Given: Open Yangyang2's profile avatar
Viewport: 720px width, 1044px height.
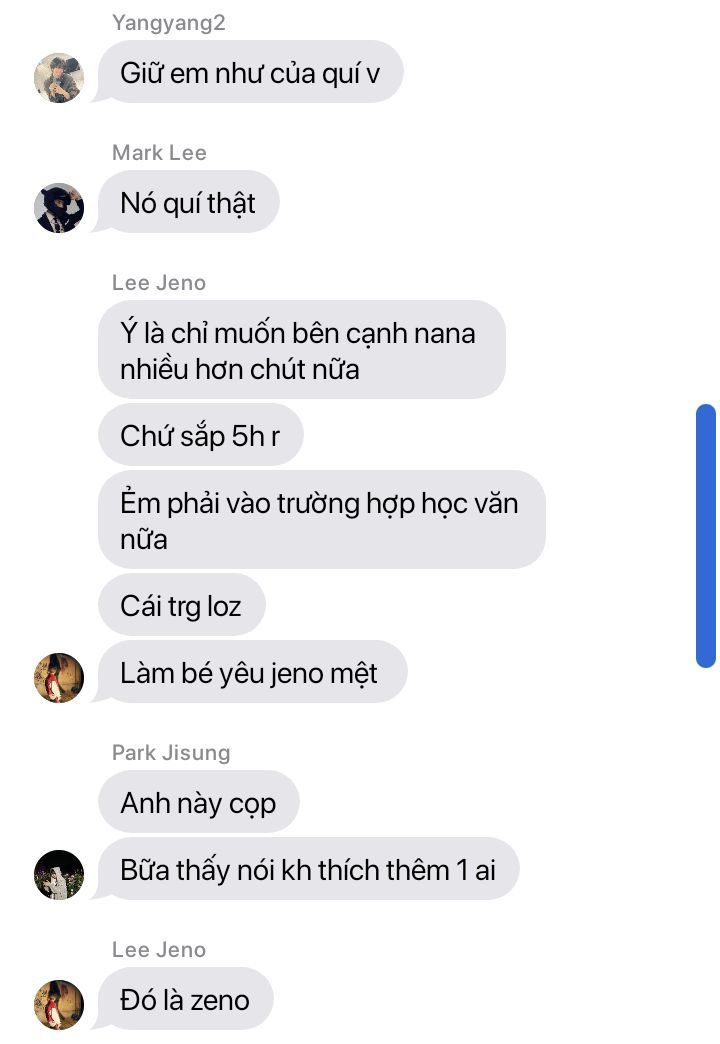Looking at the screenshot, I should (x=59, y=78).
